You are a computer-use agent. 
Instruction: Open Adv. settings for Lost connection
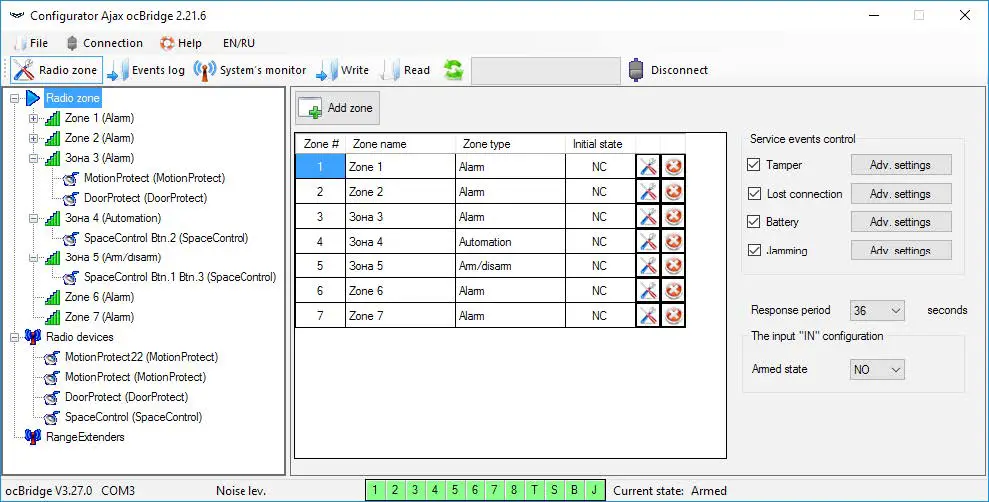click(901, 194)
